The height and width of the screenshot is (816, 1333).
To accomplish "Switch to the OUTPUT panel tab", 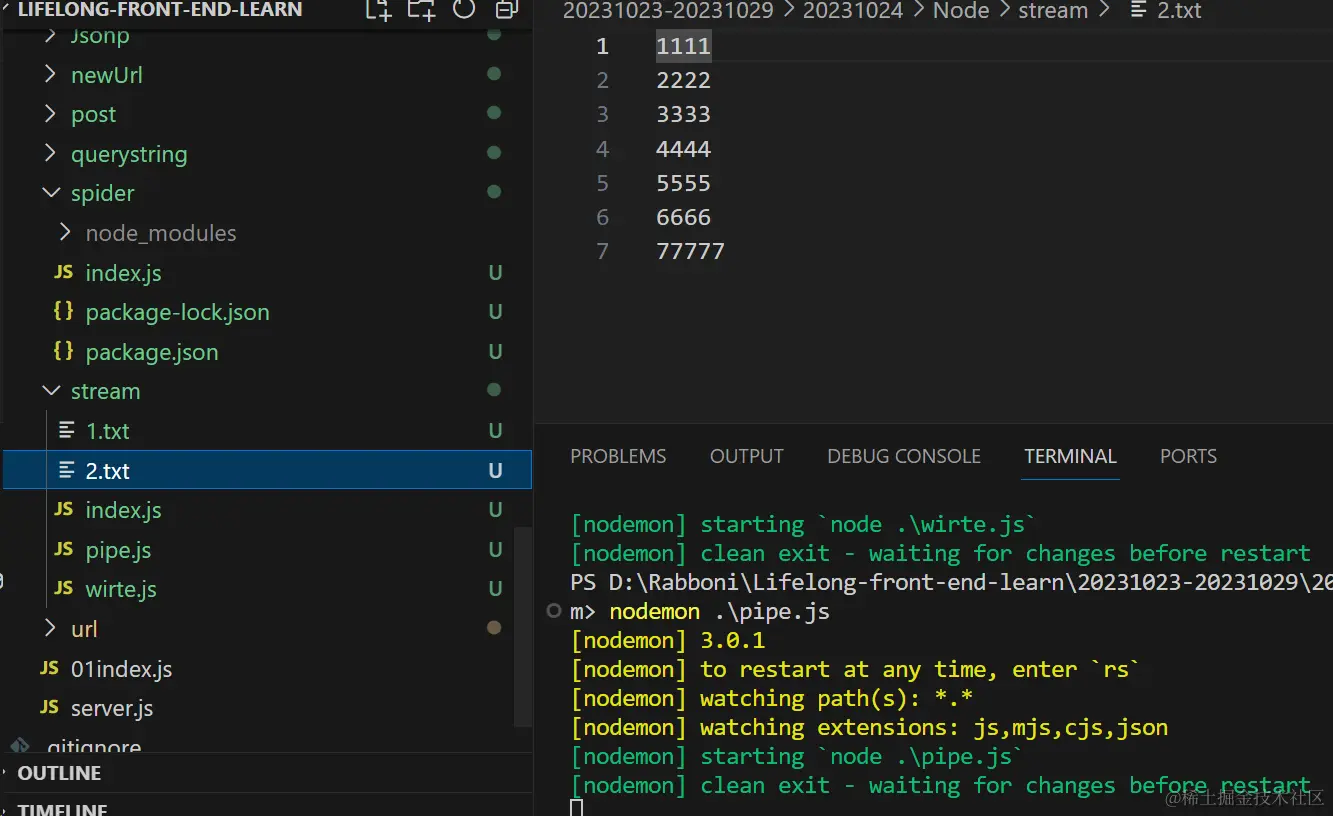I will [747, 456].
